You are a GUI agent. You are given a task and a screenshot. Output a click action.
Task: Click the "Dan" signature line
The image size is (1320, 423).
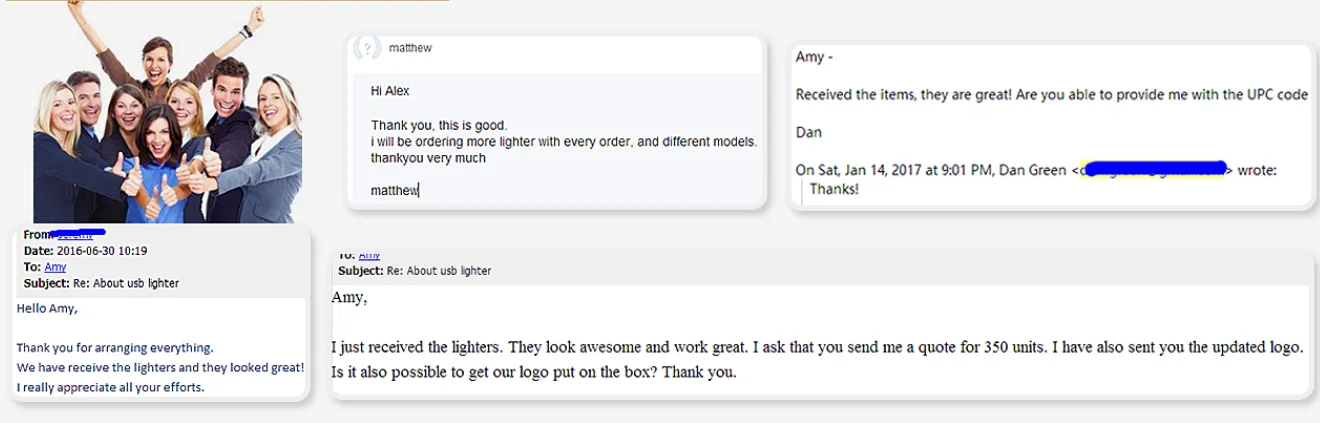pos(808,132)
